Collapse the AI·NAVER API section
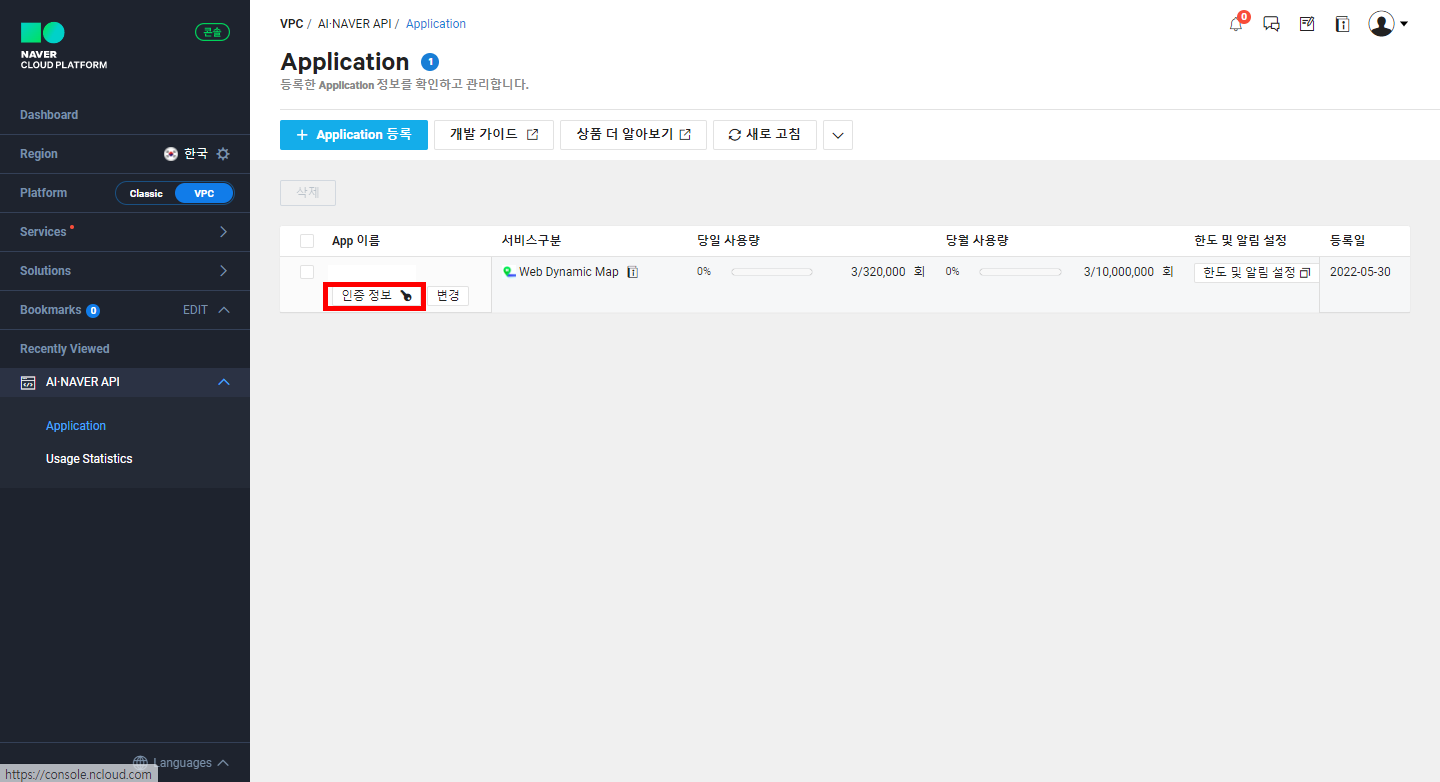The height and width of the screenshot is (782, 1440). [x=224, y=382]
